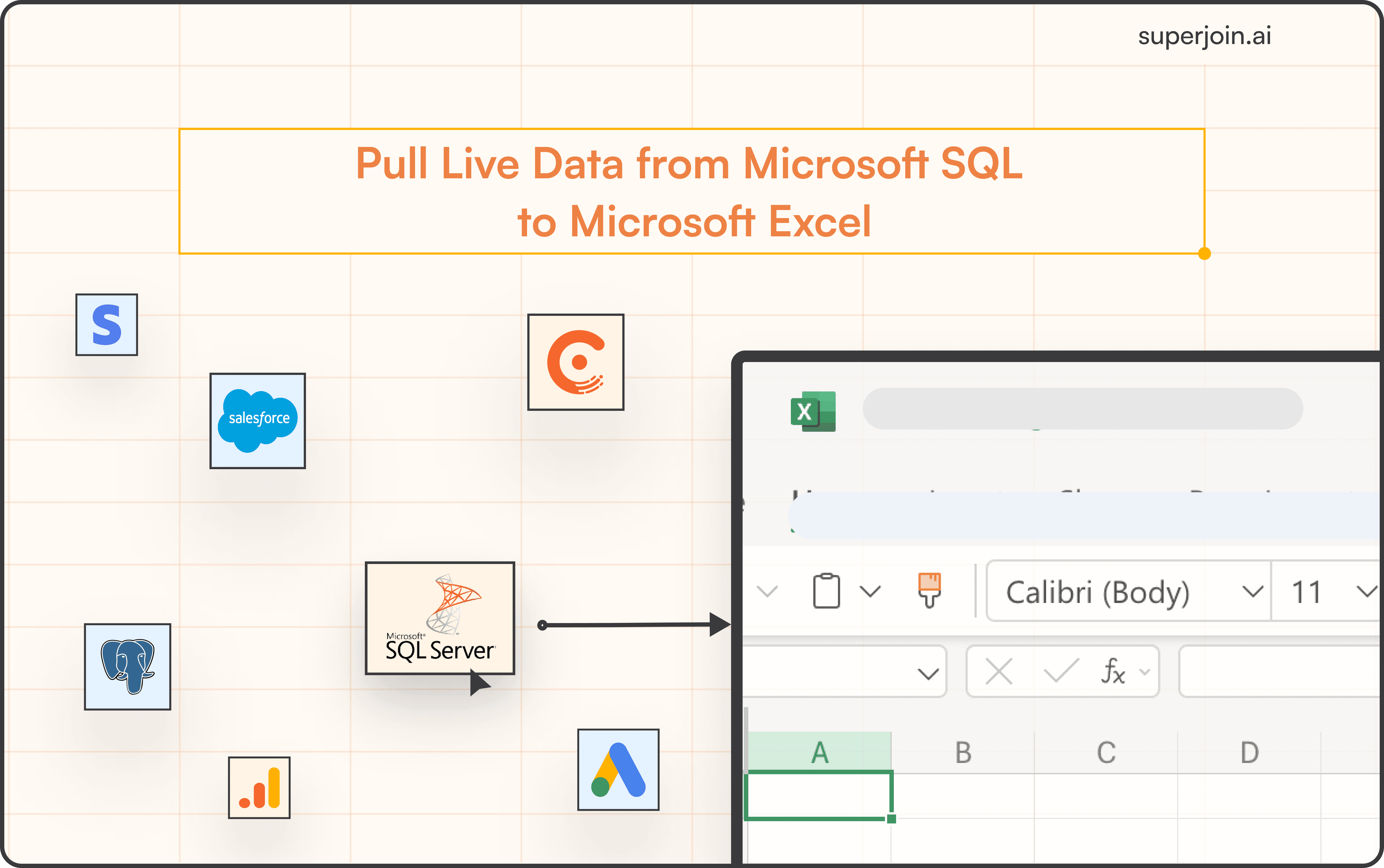1384x868 pixels.
Task: Click the selected cell under column A
Action: coord(819,796)
